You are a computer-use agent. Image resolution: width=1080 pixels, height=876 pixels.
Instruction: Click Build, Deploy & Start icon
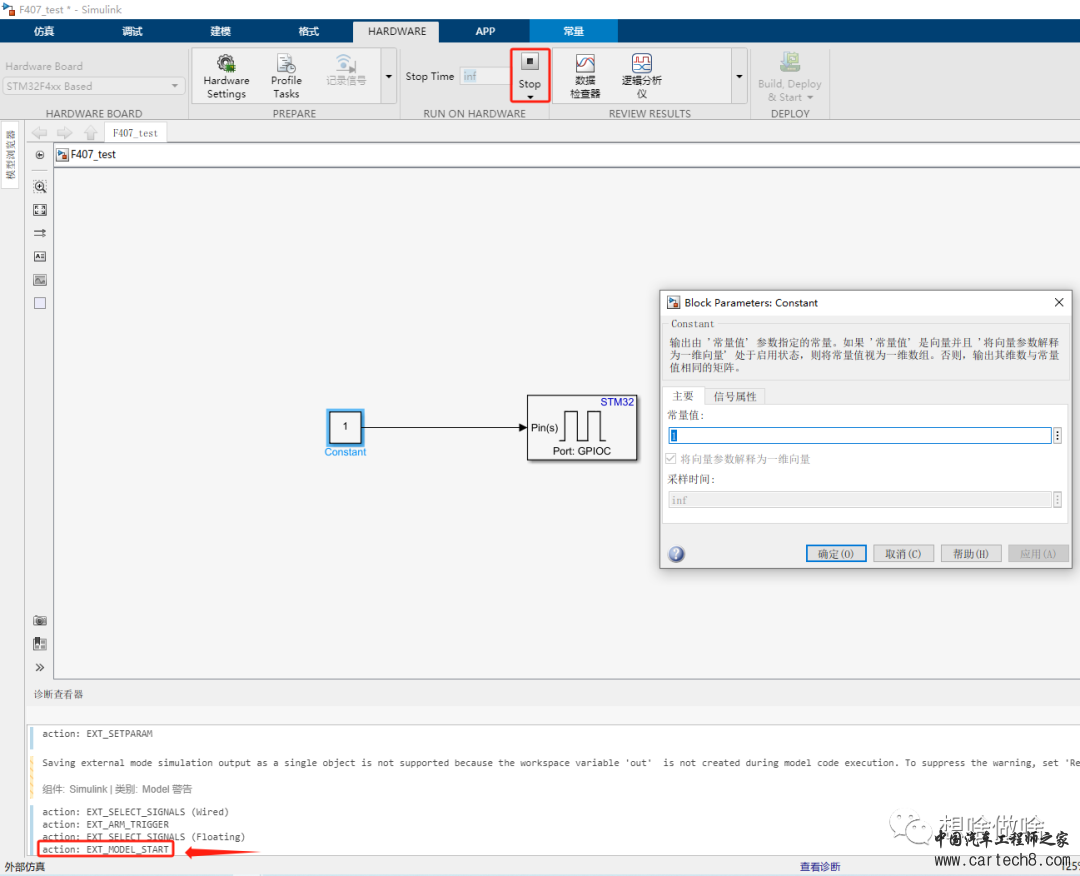click(789, 63)
